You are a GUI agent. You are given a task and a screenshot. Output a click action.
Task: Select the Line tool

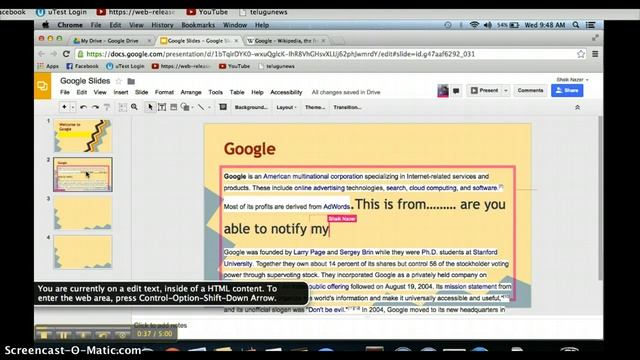click(200, 107)
